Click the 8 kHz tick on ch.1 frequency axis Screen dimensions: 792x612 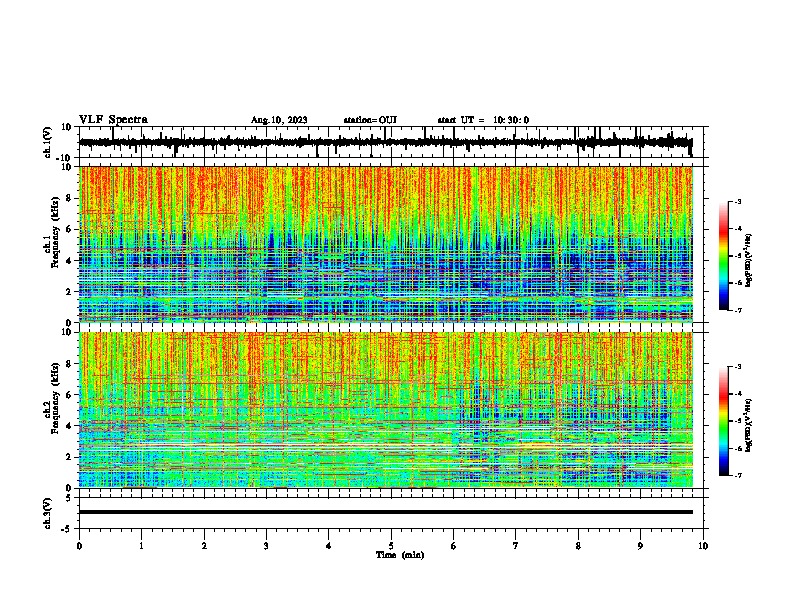click(x=69, y=198)
